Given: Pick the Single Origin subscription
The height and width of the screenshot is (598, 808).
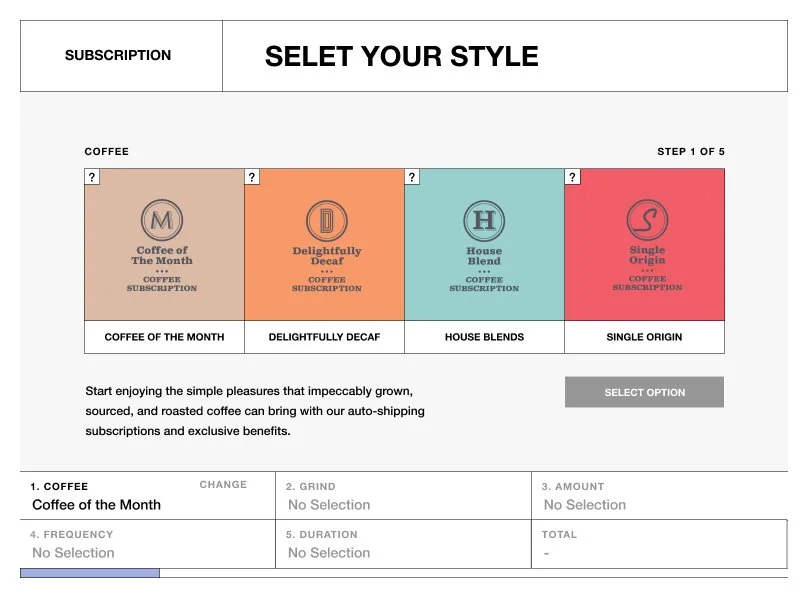Looking at the screenshot, I should coord(644,338).
